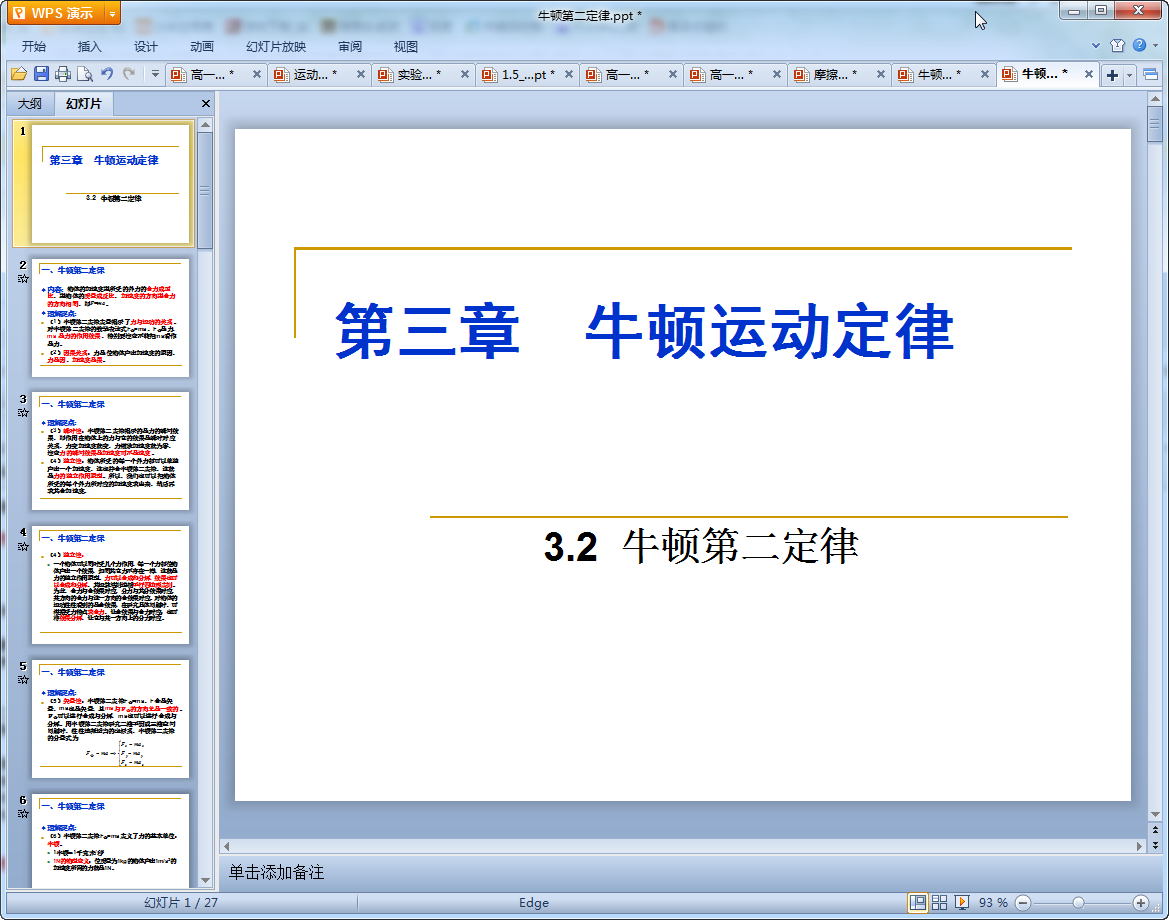
Task: Open the 幻灯片放映 menu
Action: pyautogui.click(x=276, y=46)
